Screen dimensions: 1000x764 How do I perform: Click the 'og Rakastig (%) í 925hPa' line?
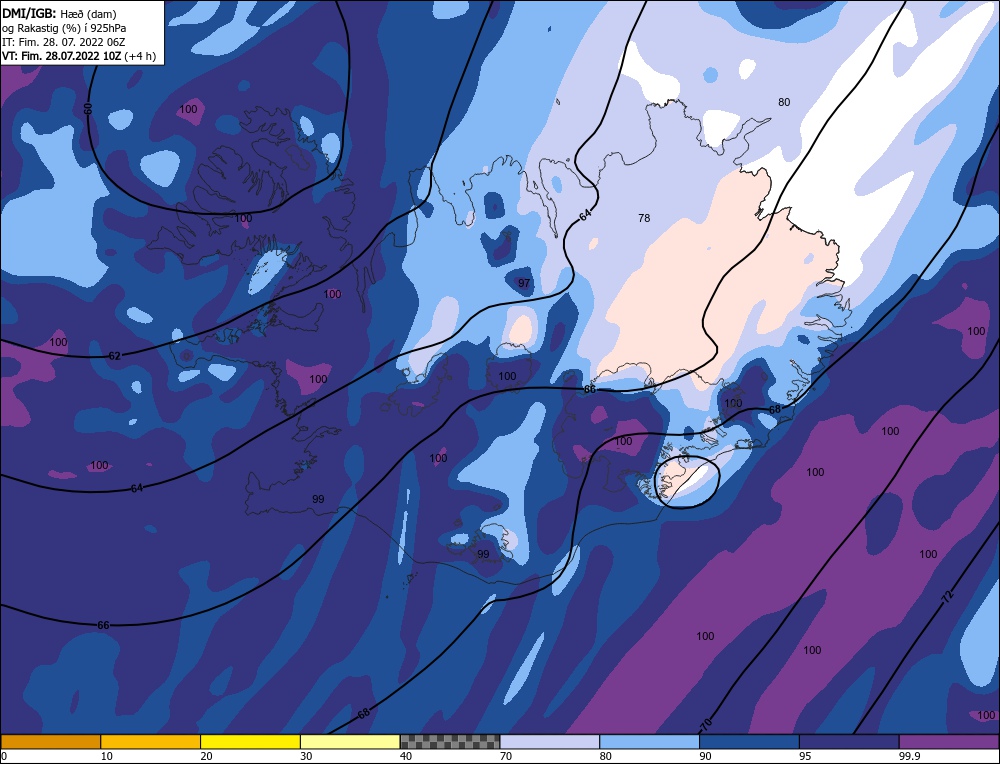coord(64,28)
